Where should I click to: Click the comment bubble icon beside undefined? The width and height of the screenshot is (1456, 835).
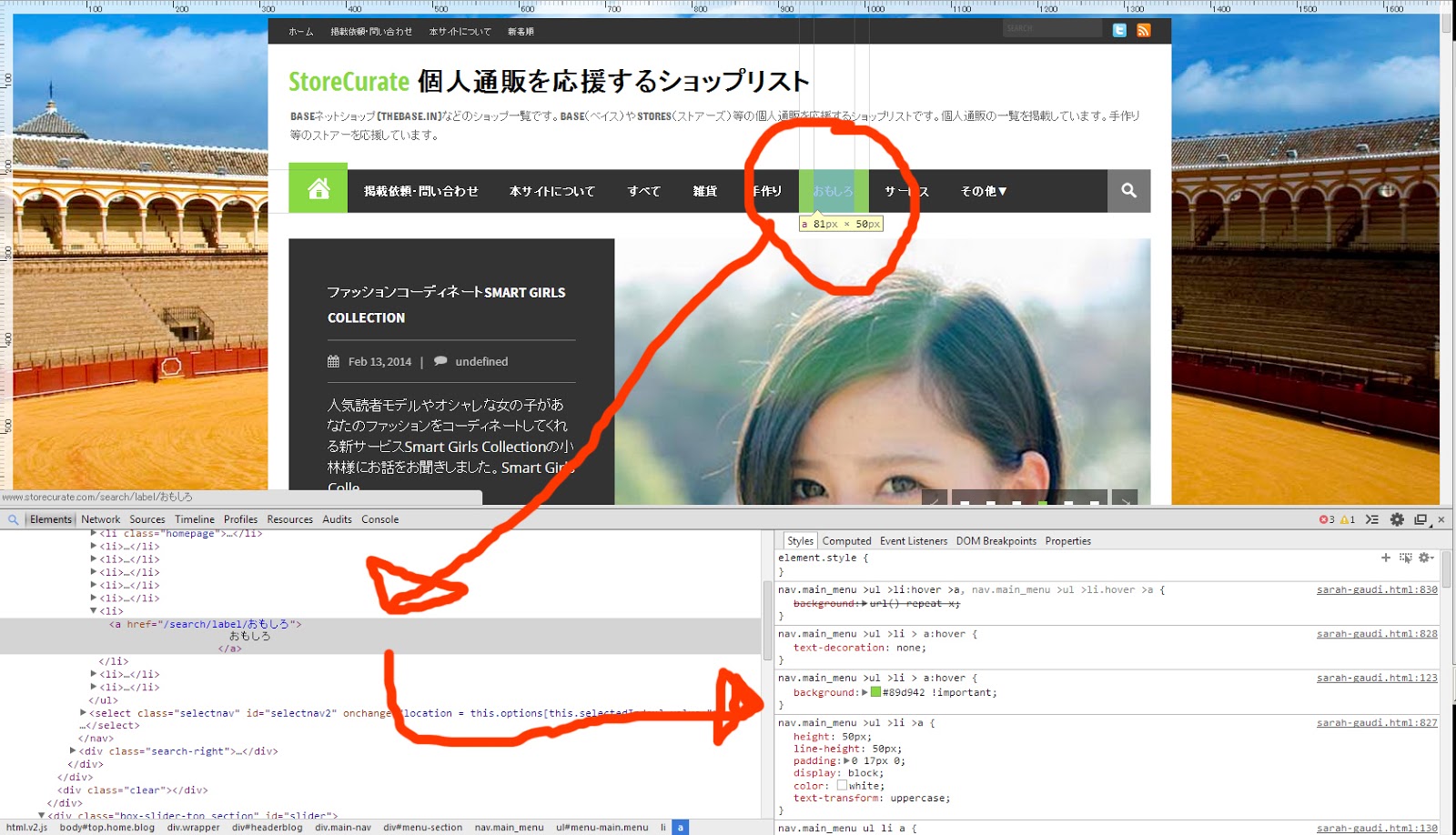440,361
